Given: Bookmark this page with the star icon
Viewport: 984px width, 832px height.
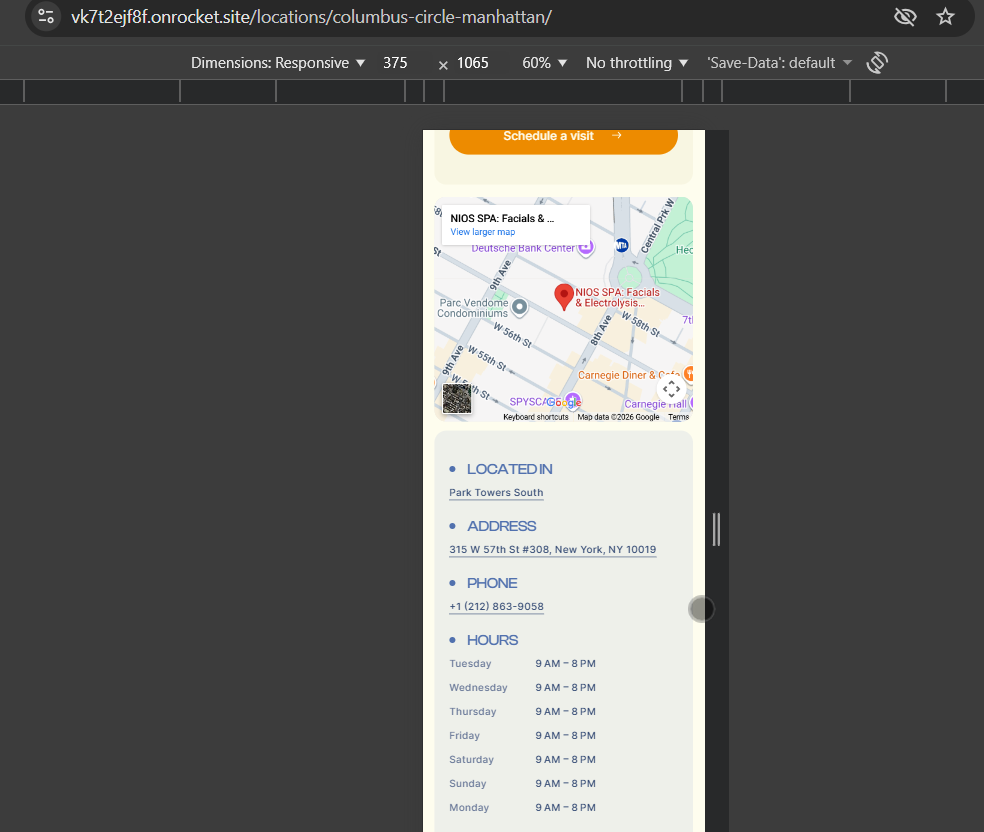Looking at the screenshot, I should (x=945, y=16).
